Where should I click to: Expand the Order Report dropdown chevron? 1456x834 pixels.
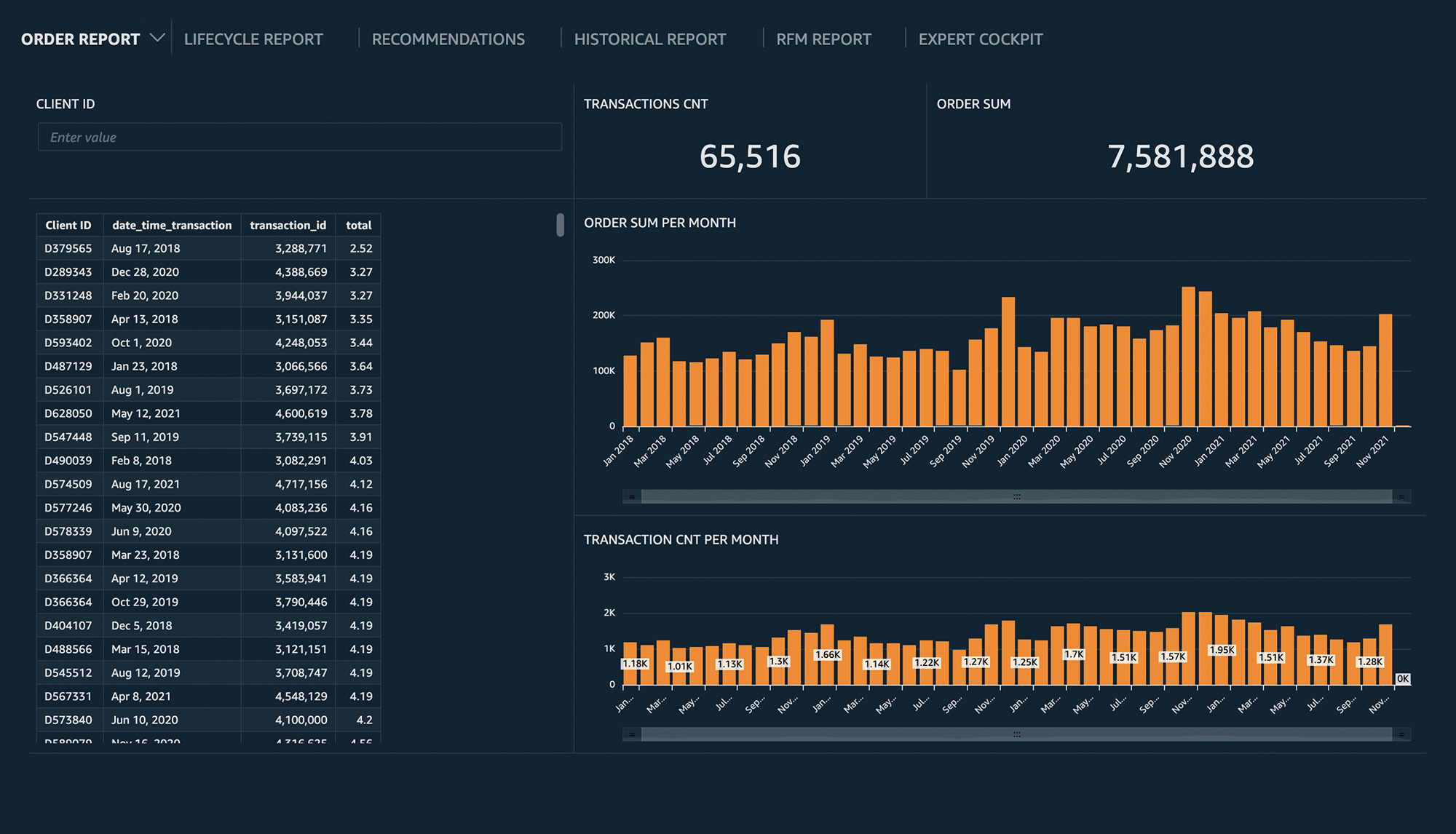pyautogui.click(x=157, y=38)
